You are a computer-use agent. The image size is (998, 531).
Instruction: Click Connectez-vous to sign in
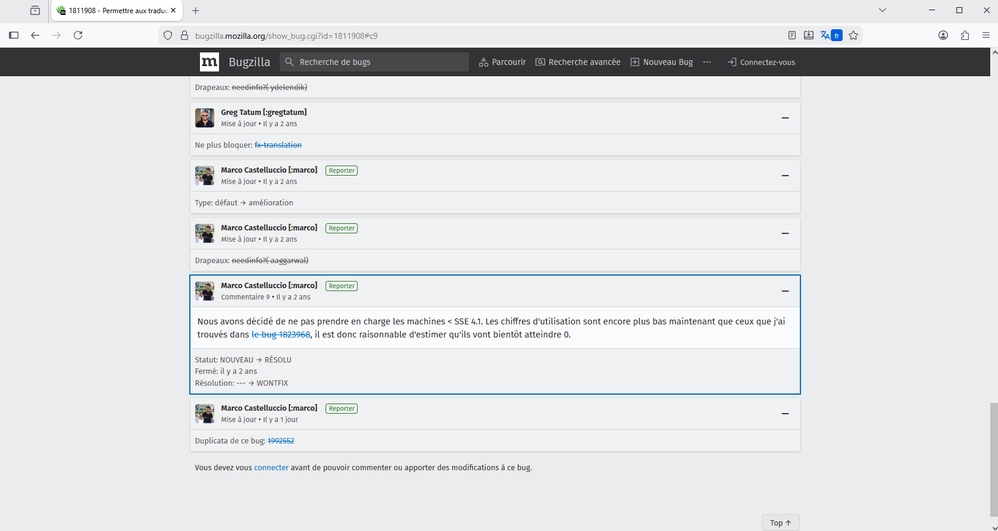point(761,62)
